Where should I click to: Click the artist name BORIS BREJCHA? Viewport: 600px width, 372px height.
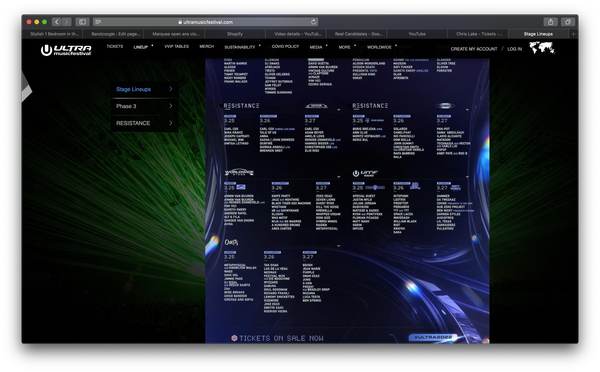(x=365, y=129)
